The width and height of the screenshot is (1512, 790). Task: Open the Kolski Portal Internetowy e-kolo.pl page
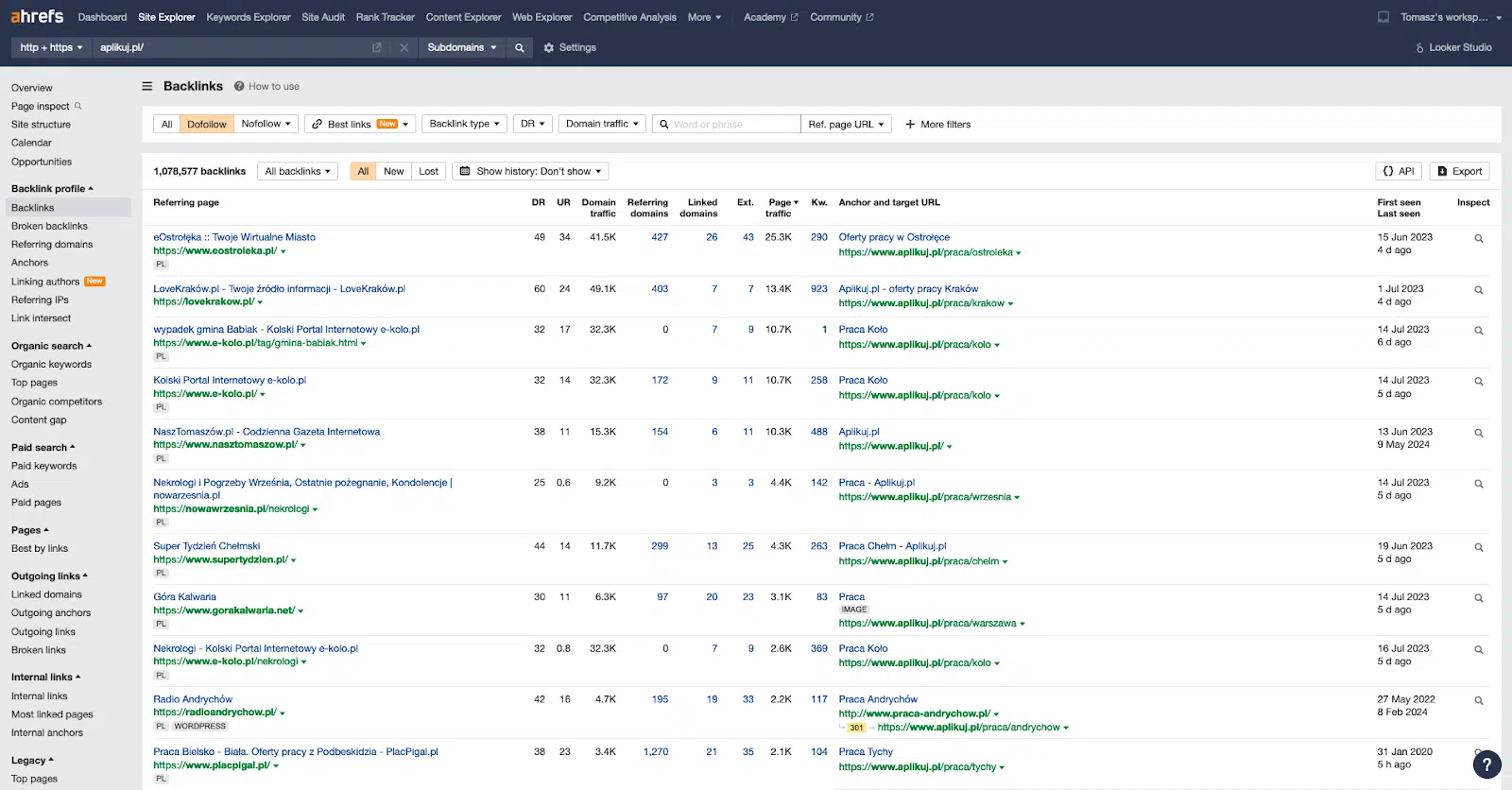230,380
